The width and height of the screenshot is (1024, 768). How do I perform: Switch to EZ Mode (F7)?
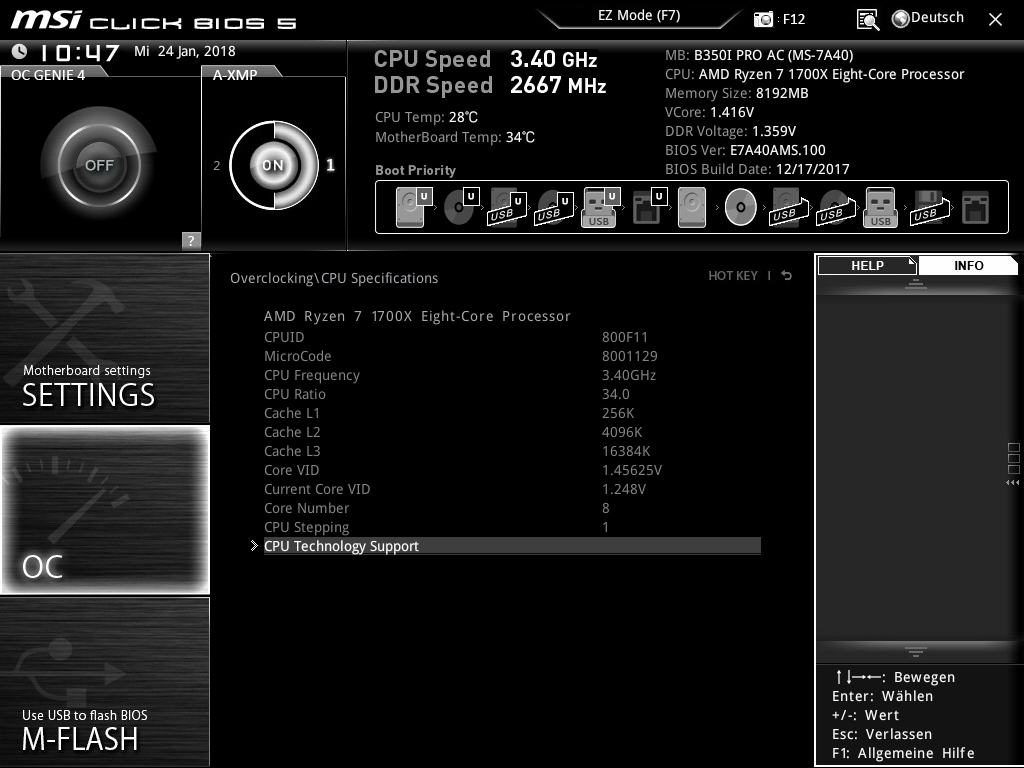tap(639, 16)
